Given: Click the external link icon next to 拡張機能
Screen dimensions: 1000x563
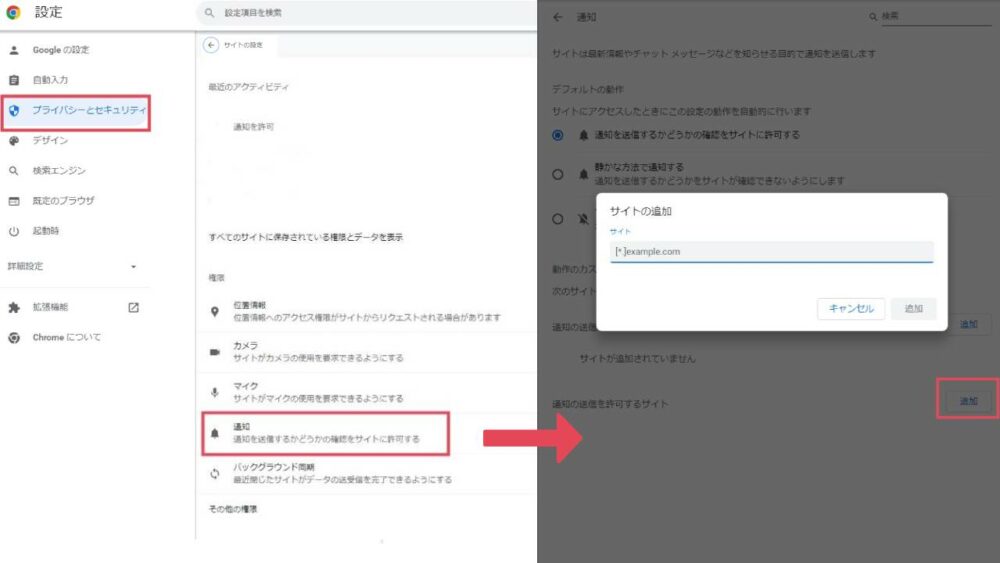Looking at the screenshot, I should 133,307.
